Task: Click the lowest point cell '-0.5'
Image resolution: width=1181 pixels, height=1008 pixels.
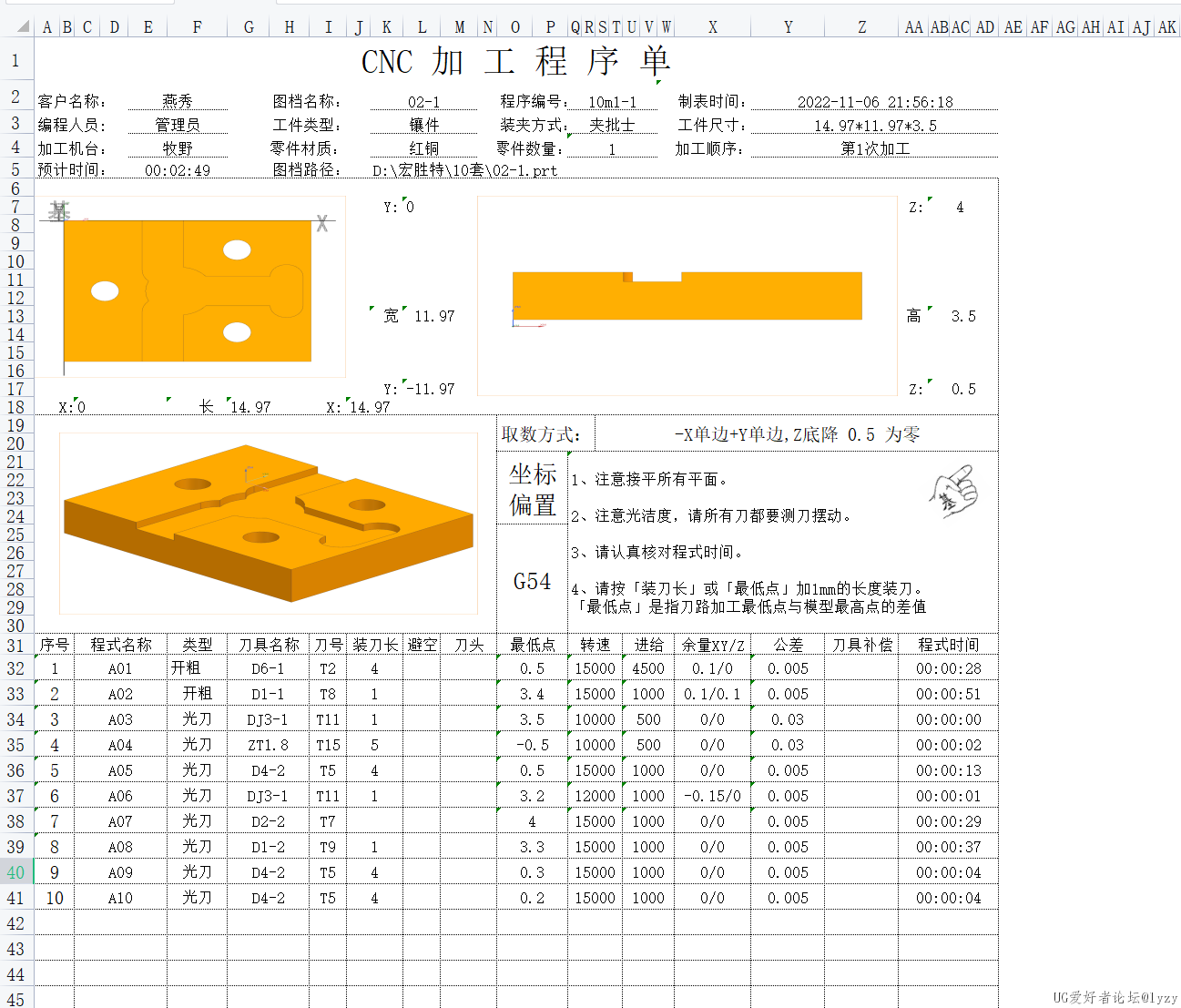Action: (x=532, y=745)
